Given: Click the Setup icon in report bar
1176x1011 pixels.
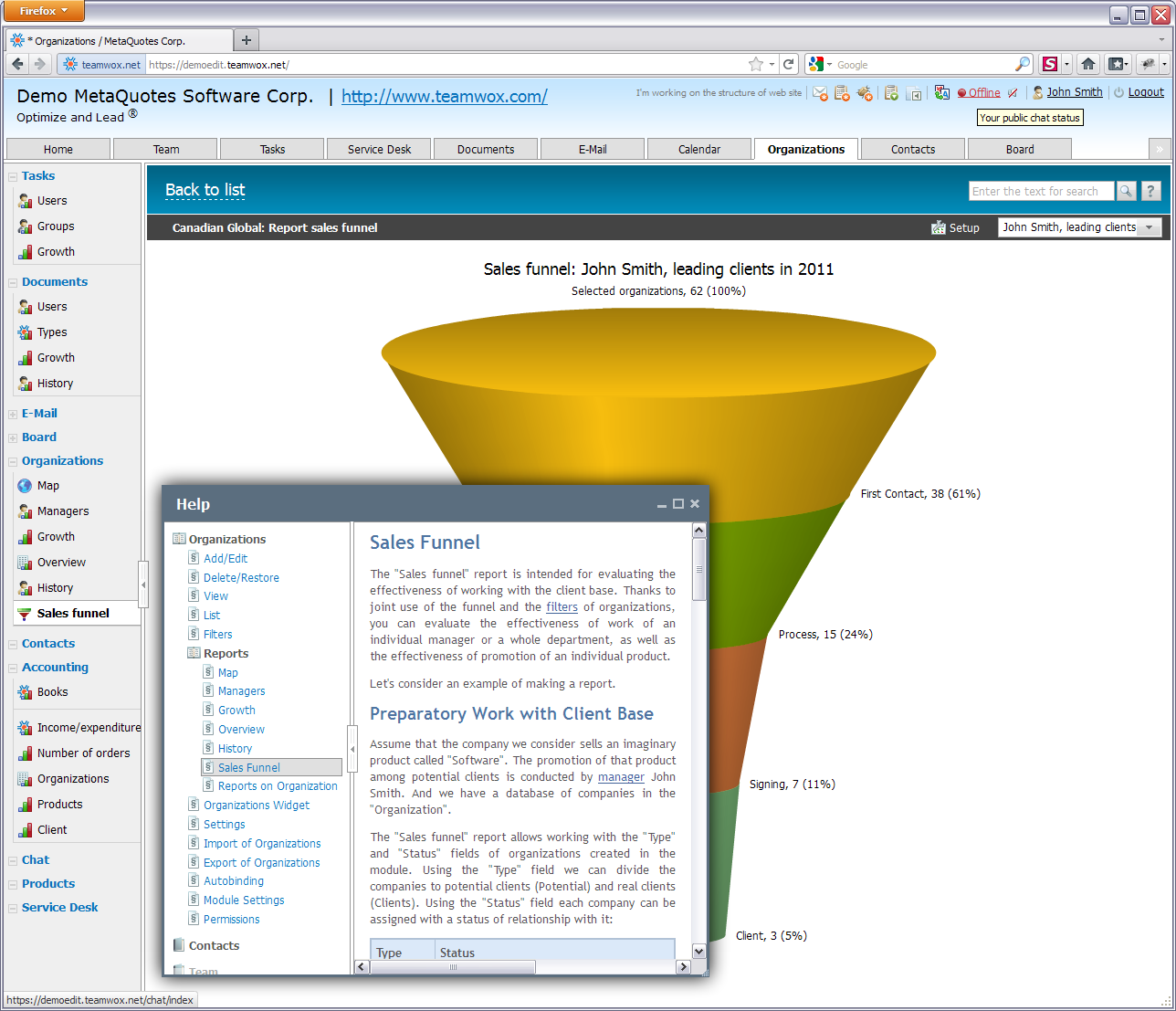Looking at the screenshot, I should (939, 227).
